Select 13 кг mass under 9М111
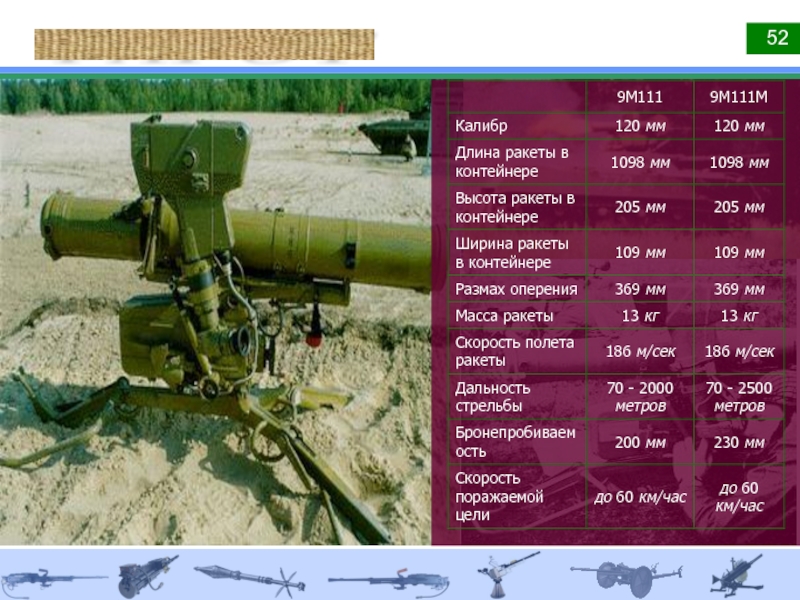This screenshot has height=600, width=800. pyautogui.click(x=640, y=316)
